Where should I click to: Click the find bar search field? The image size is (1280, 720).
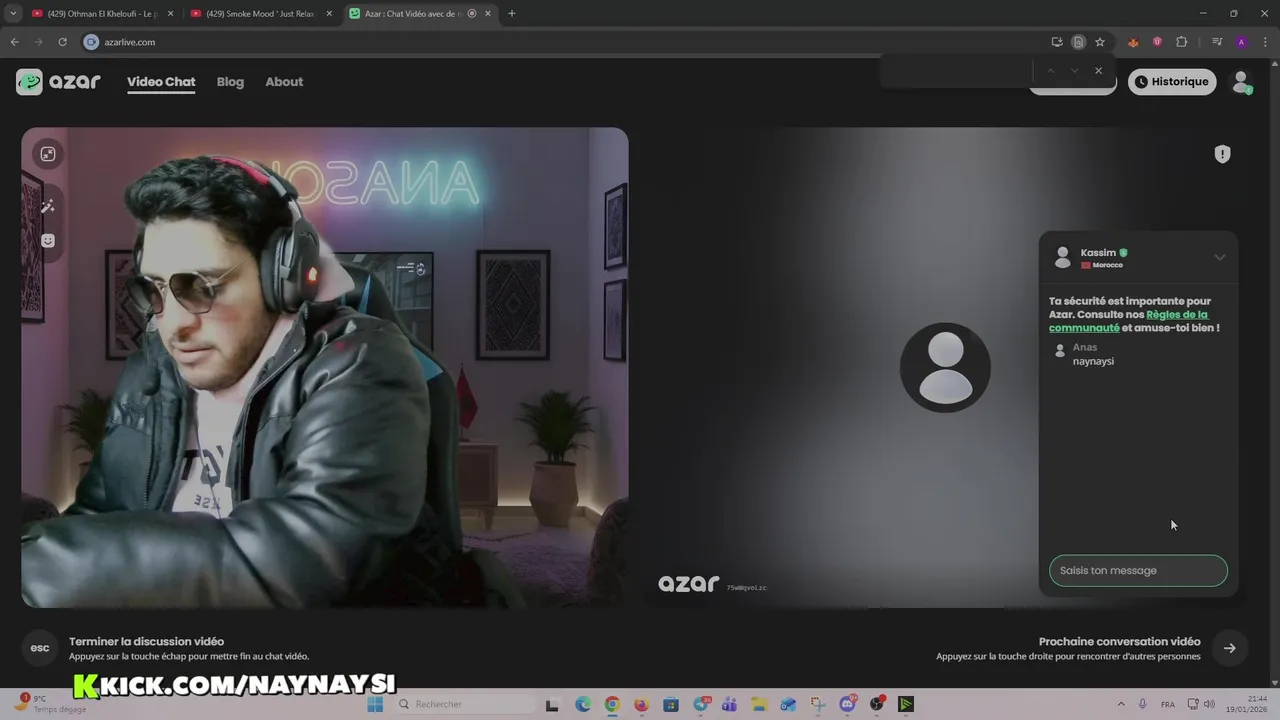coord(956,70)
